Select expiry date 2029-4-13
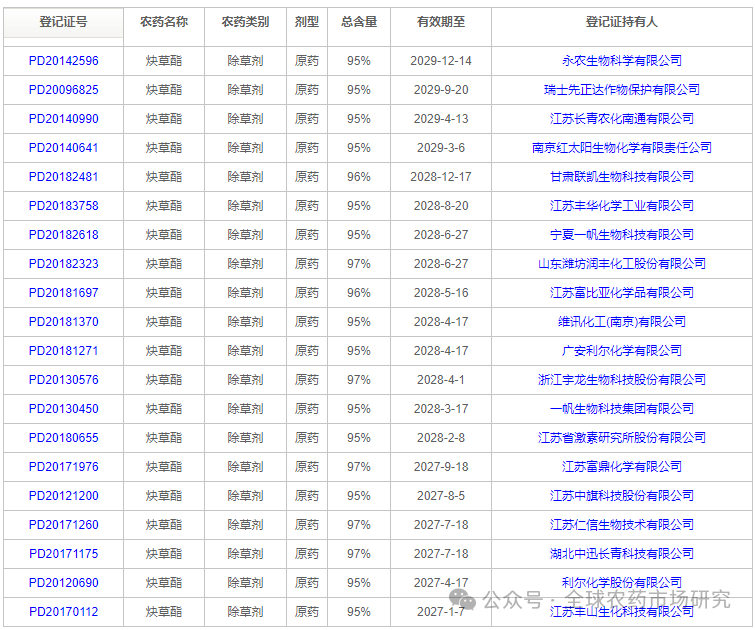This screenshot has width=755, height=630. coord(441,119)
